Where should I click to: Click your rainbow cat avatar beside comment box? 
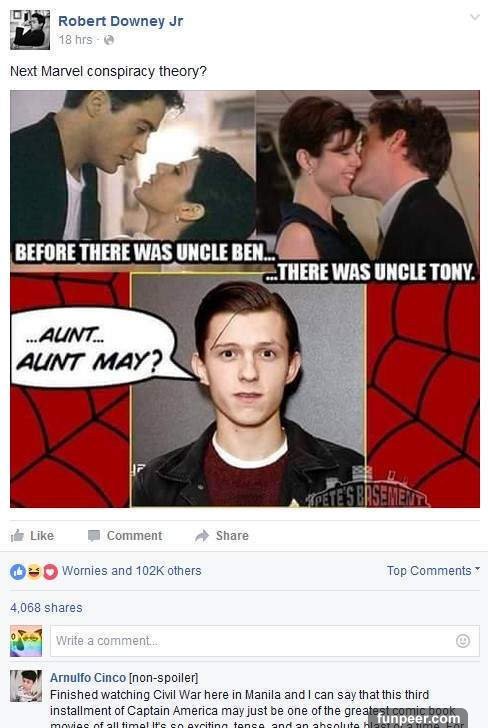26,641
